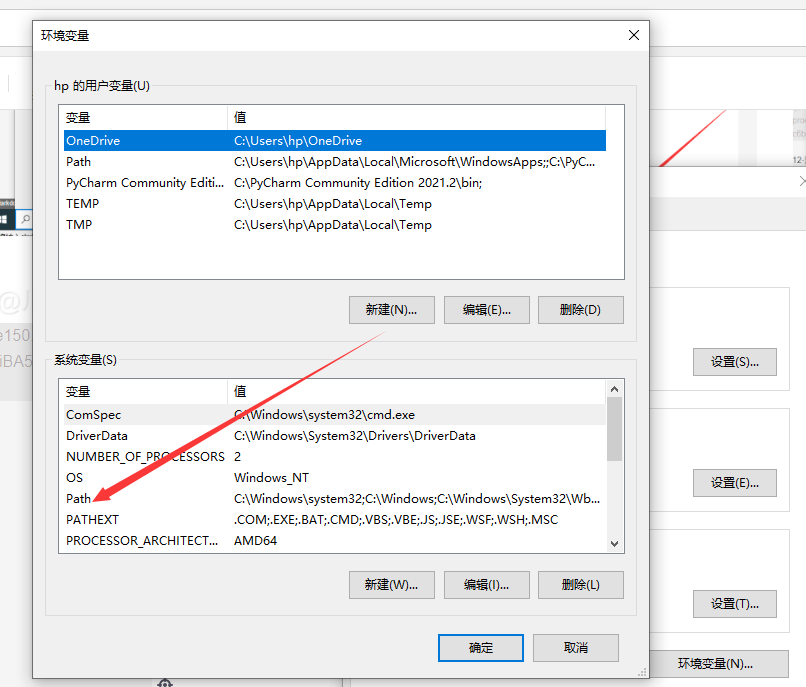This screenshot has width=806, height=687.
Task: Click the system variables 编辑(I)... button
Action: [486, 585]
